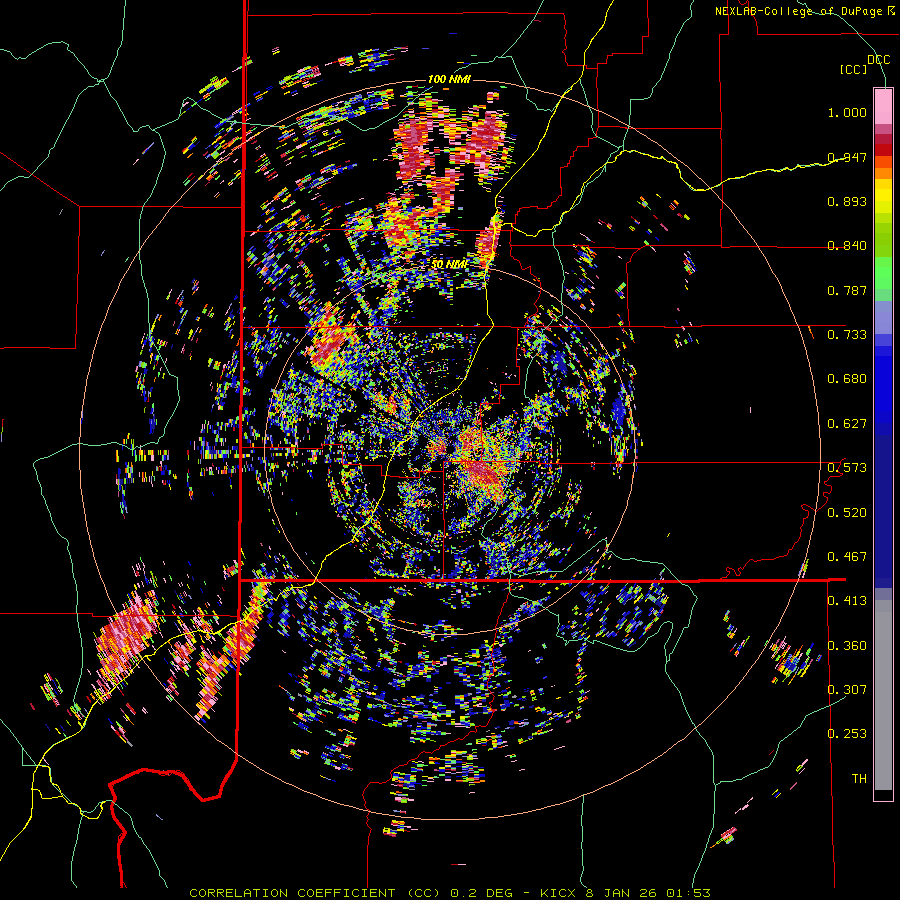Click the 0.413 scale value
The height and width of the screenshot is (900, 900).
click(x=847, y=601)
